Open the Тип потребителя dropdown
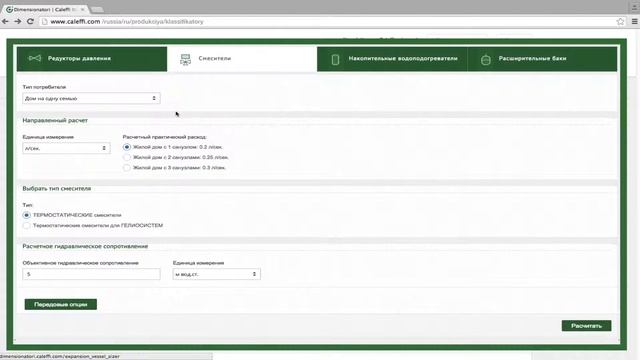The height and width of the screenshot is (360, 640). point(91,98)
